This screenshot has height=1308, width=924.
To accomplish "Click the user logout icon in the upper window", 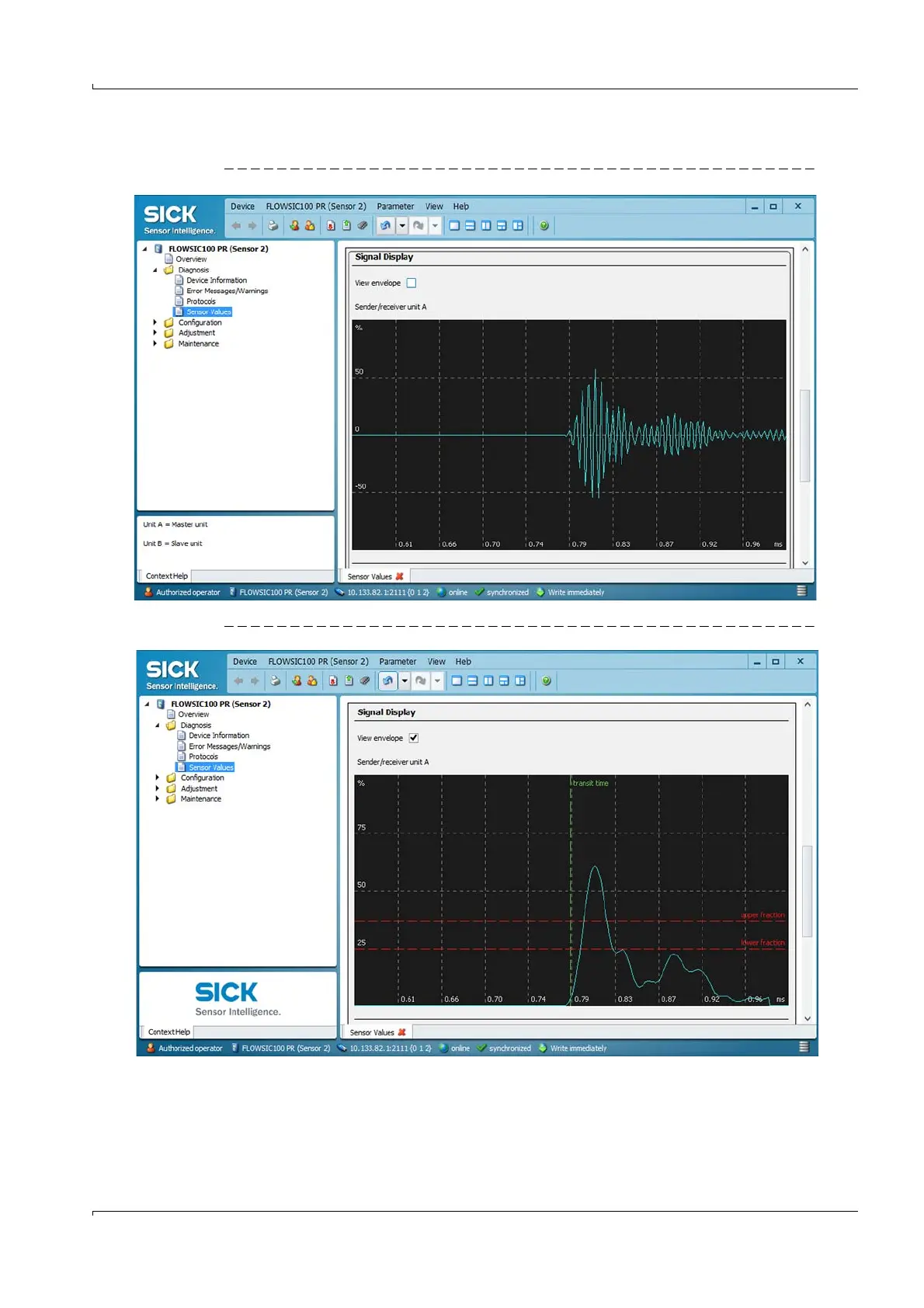I will tap(310, 226).
